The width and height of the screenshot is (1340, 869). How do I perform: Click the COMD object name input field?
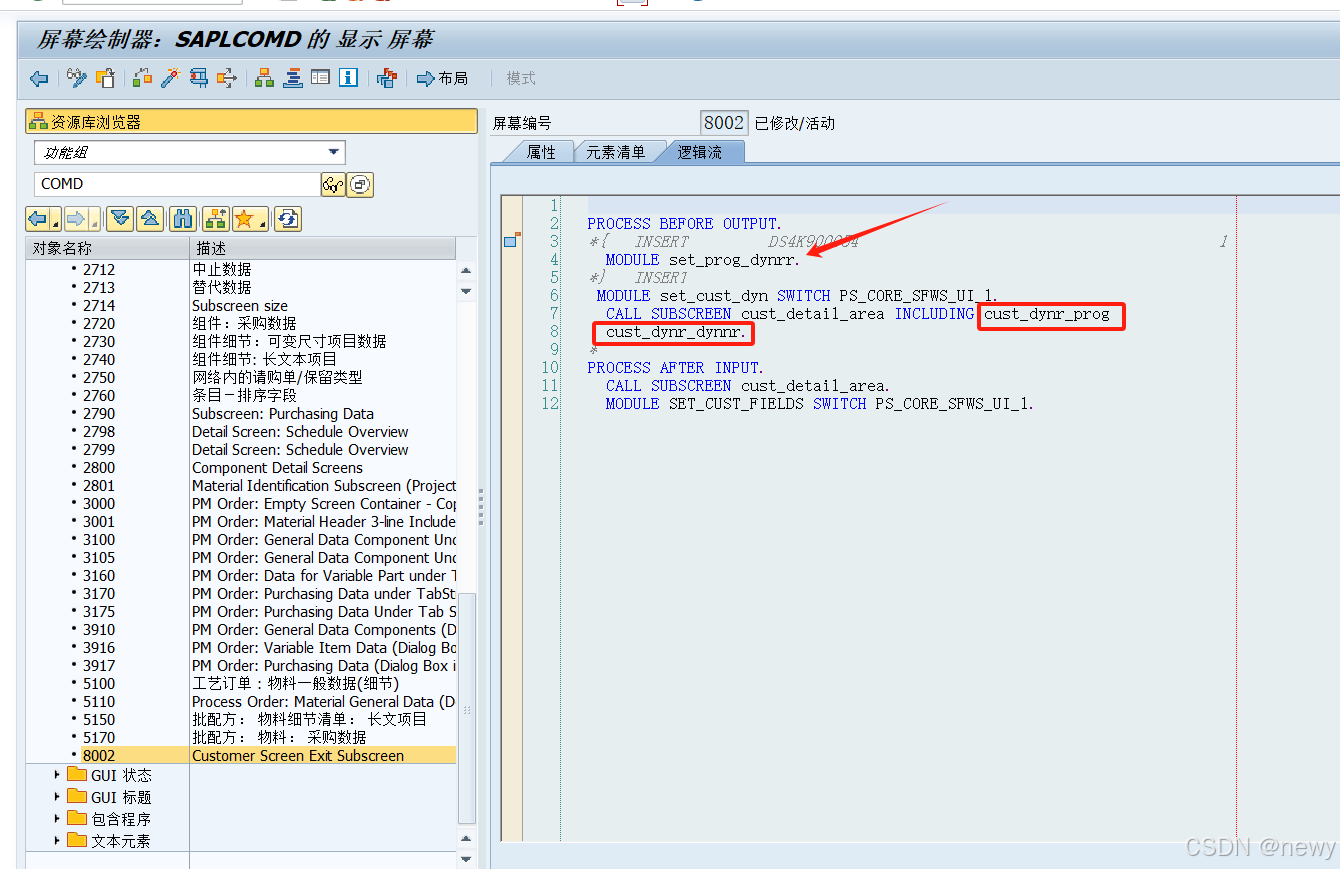tap(177, 184)
